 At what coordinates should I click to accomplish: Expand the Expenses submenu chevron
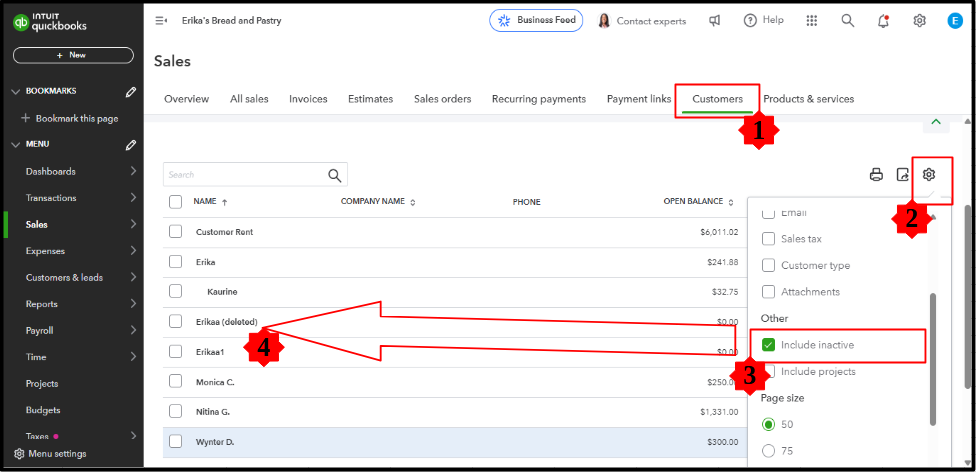(x=133, y=251)
